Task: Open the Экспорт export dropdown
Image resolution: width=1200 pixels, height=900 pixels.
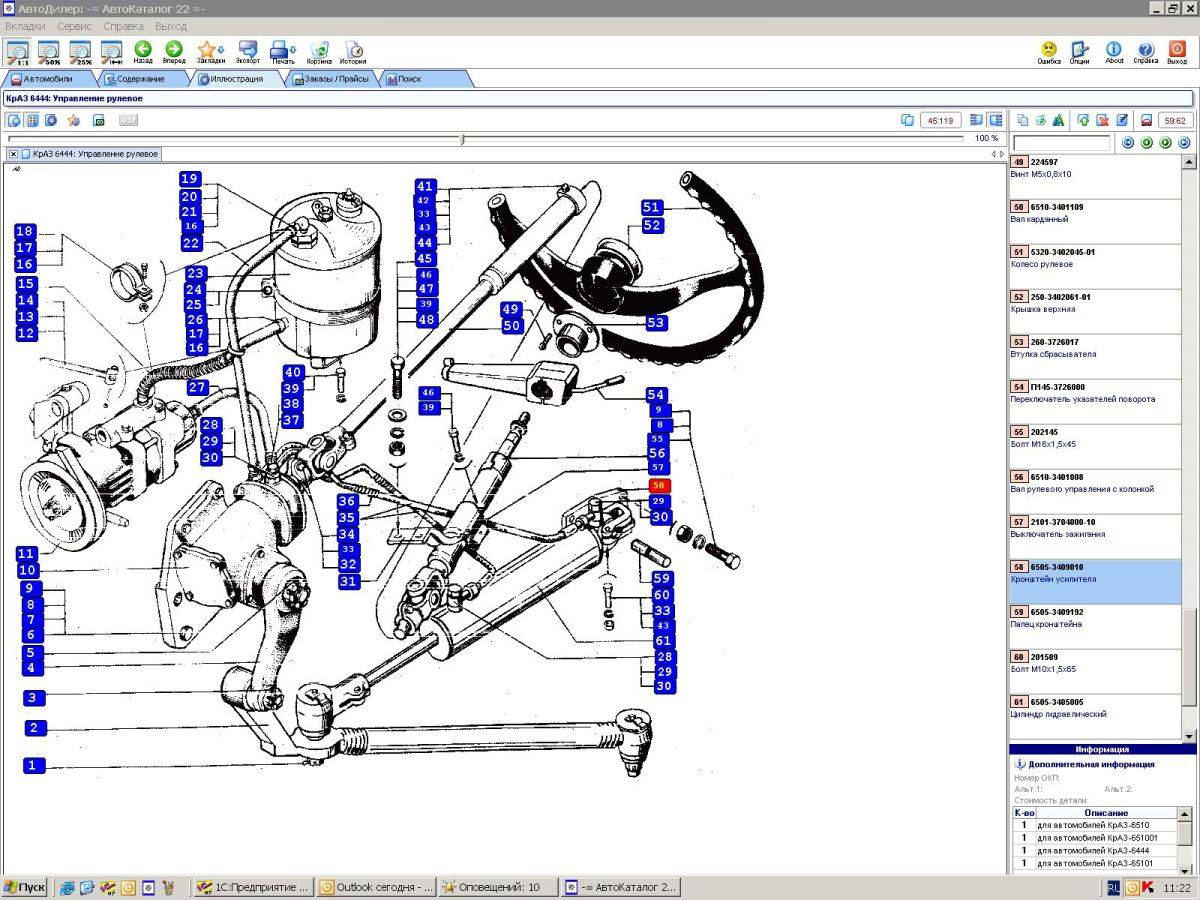Action: pos(248,52)
